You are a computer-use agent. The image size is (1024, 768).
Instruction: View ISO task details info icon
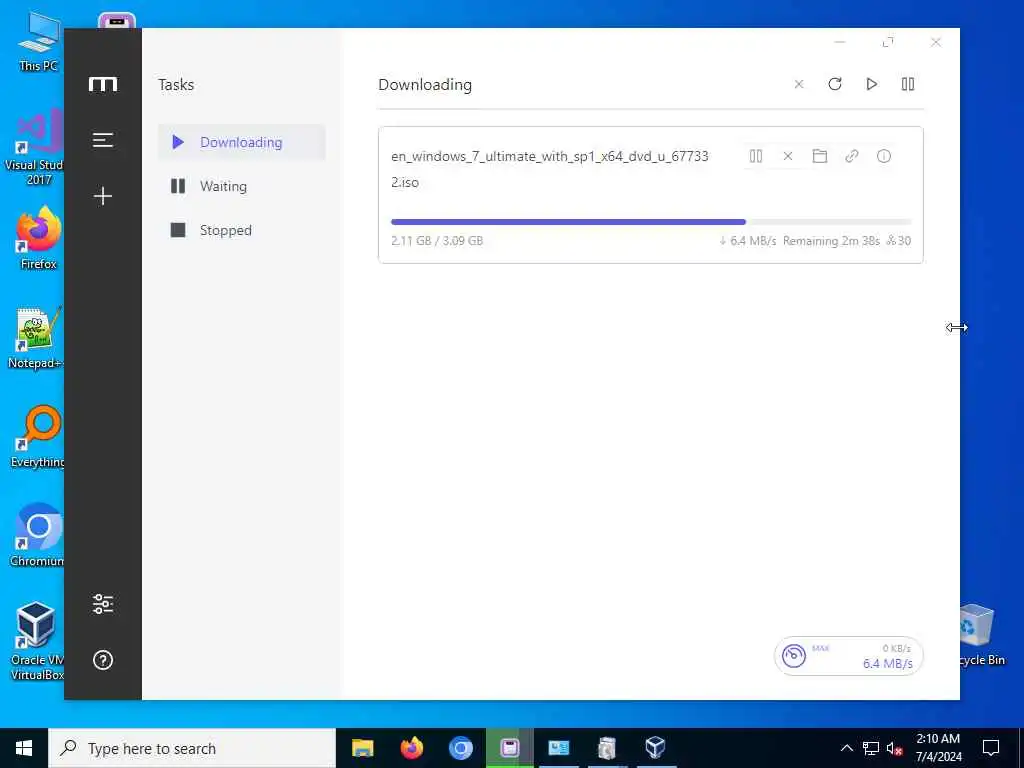(x=884, y=156)
